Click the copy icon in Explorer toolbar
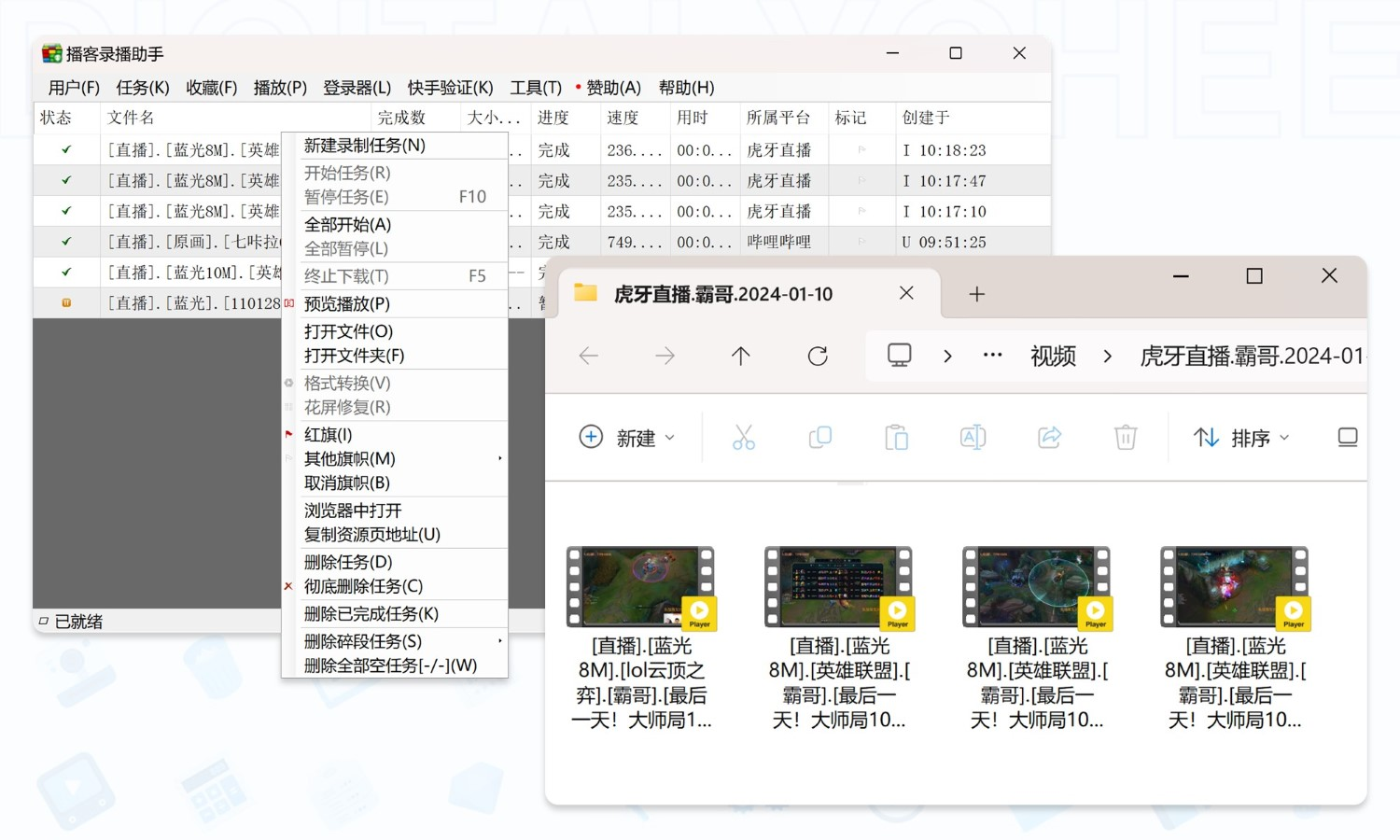The width and height of the screenshot is (1400, 840). coord(820,438)
